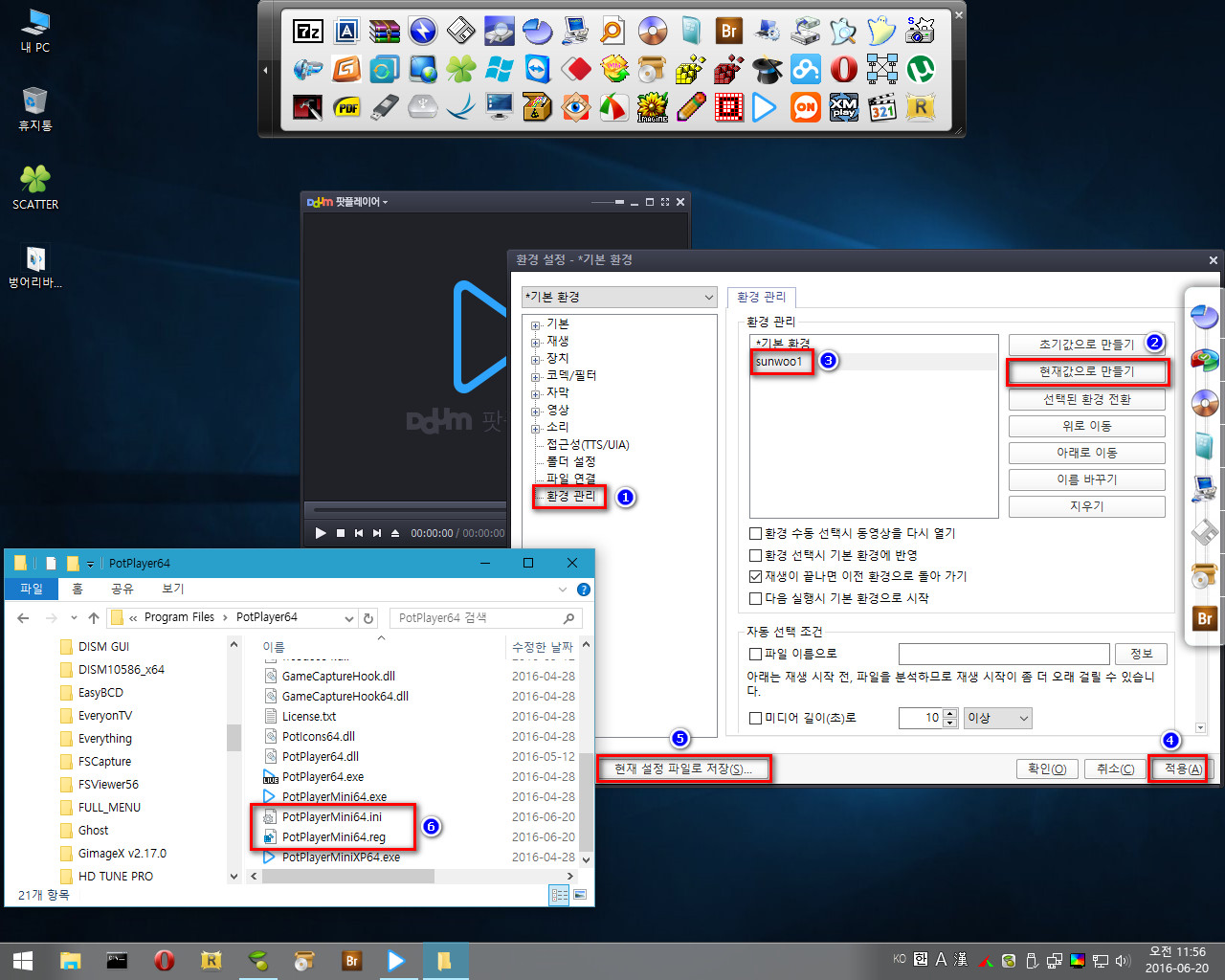Open the PDF tool icon in dock
Screen dimensions: 1225x980
pos(346,107)
